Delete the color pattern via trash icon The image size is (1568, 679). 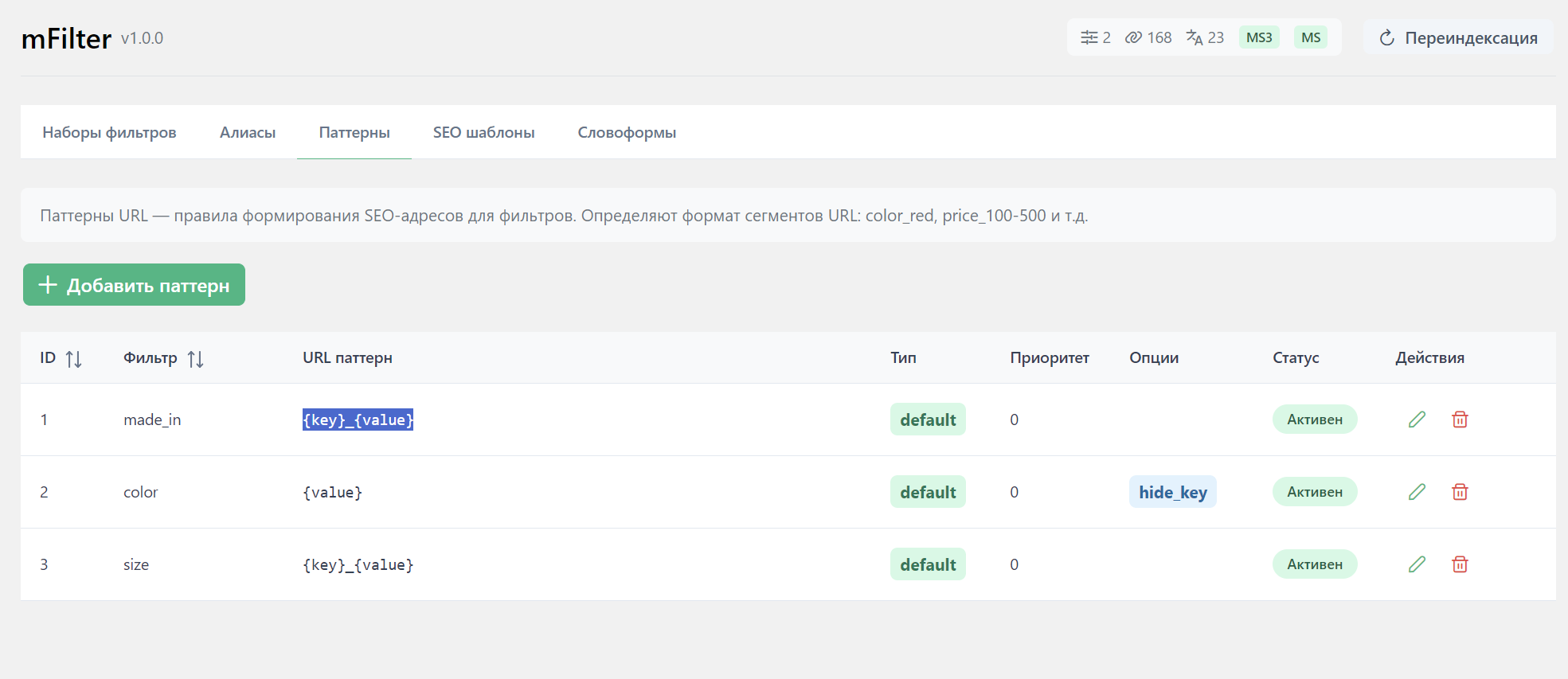click(1460, 492)
